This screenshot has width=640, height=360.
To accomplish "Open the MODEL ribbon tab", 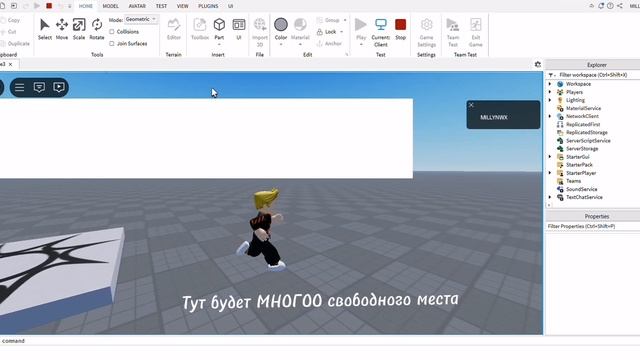I will [x=110, y=6].
